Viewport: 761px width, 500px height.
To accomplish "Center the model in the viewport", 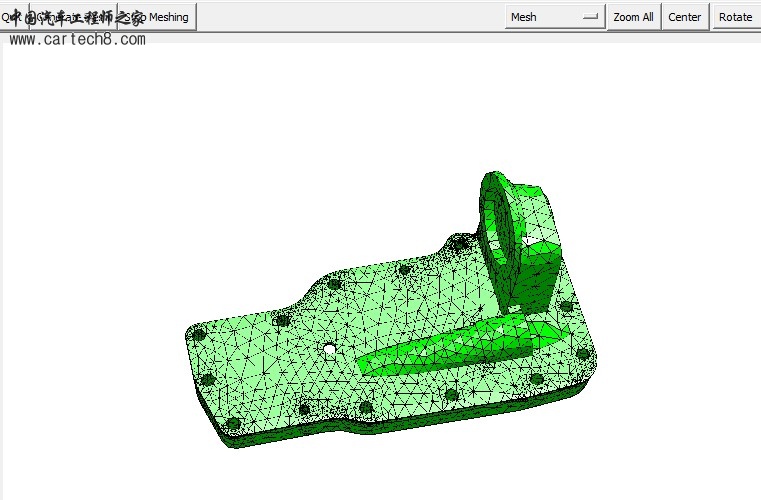I will (x=684, y=17).
